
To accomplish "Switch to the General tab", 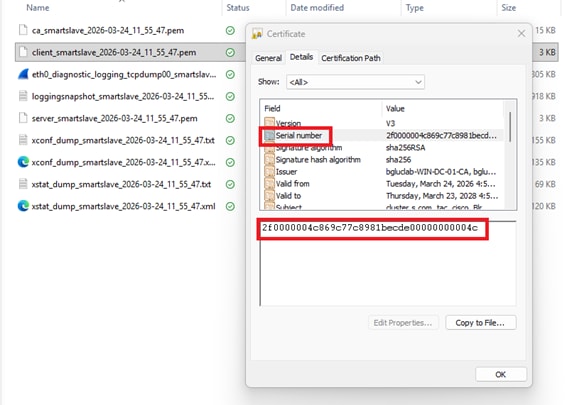I will 268,58.
